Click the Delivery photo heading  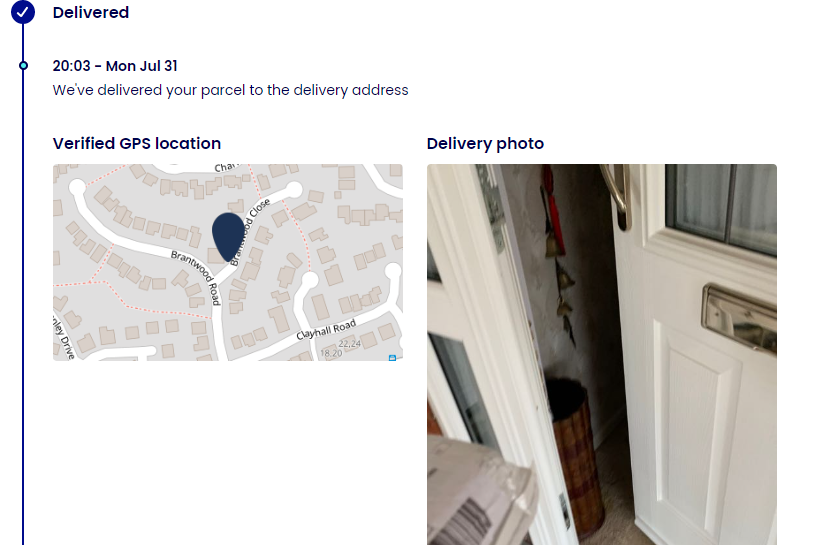(485, 144)
